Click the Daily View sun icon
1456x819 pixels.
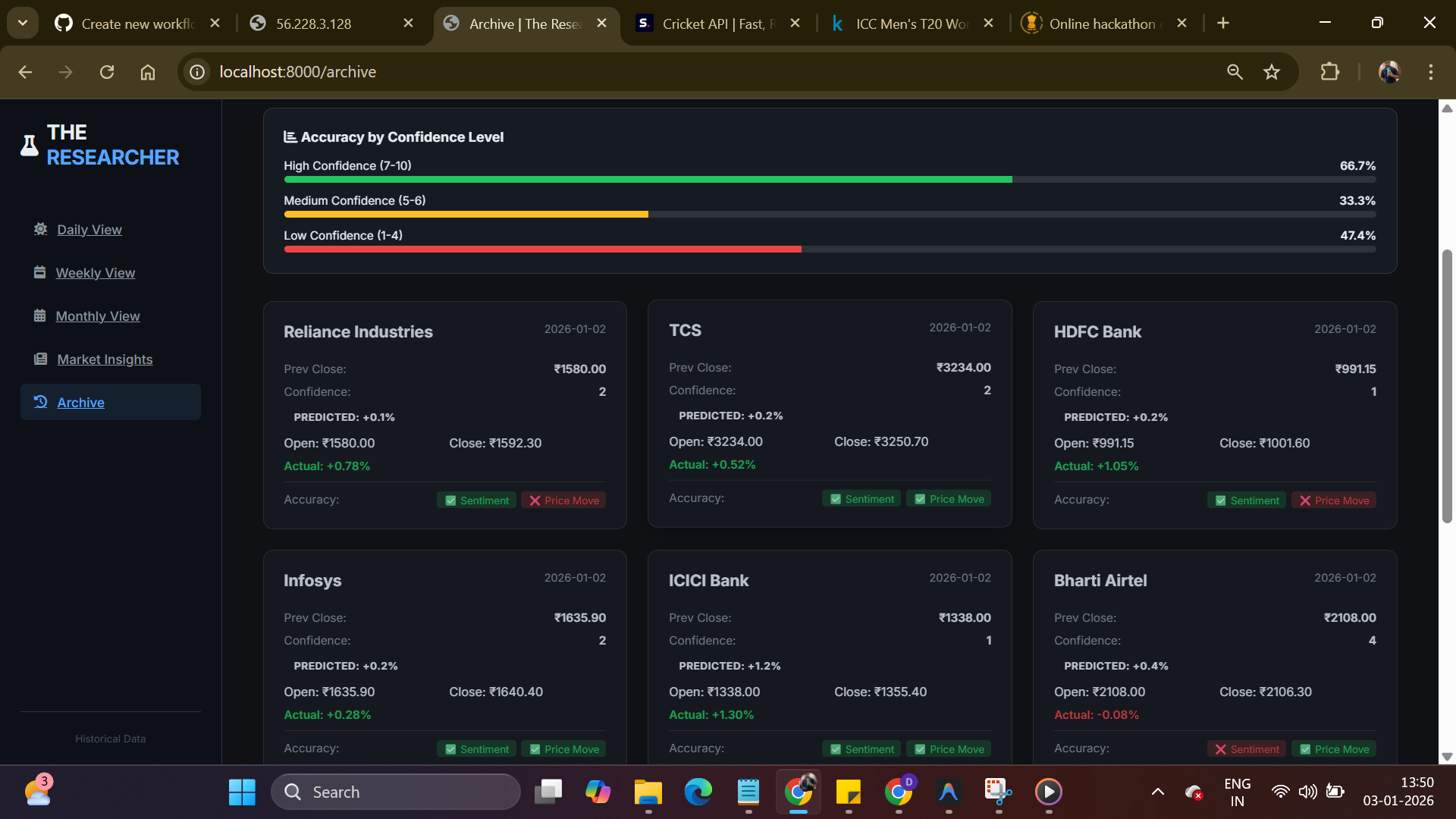click(x=40, y=229)
